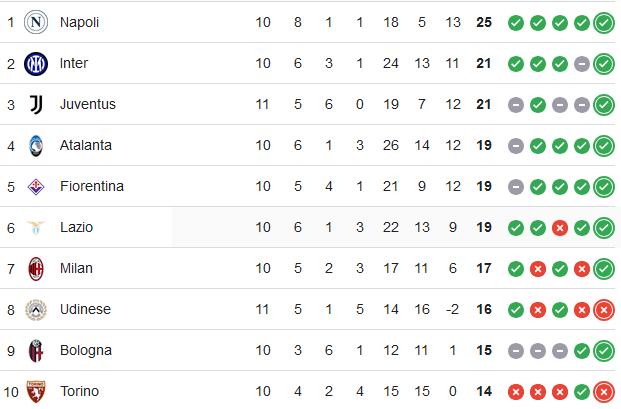Select Udinese's latest loss form icon

604,310
